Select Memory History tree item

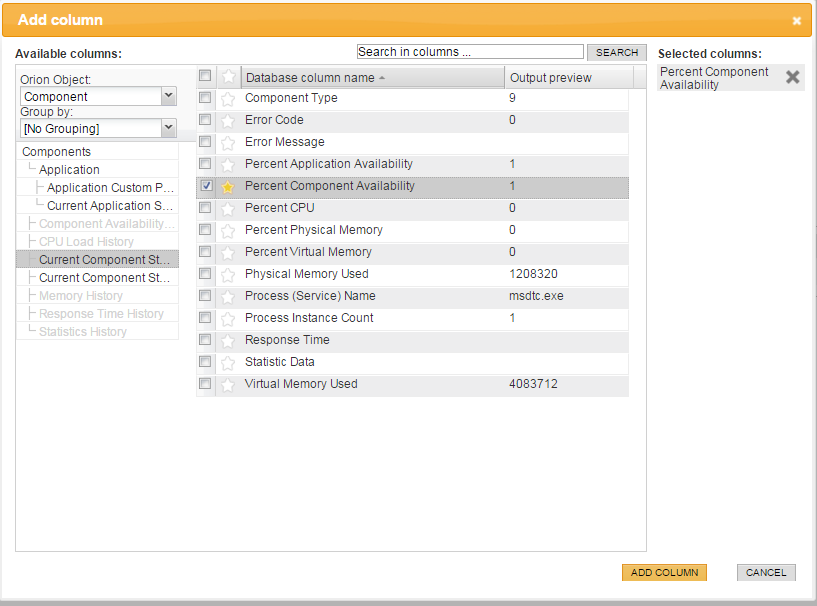point(81,295)
